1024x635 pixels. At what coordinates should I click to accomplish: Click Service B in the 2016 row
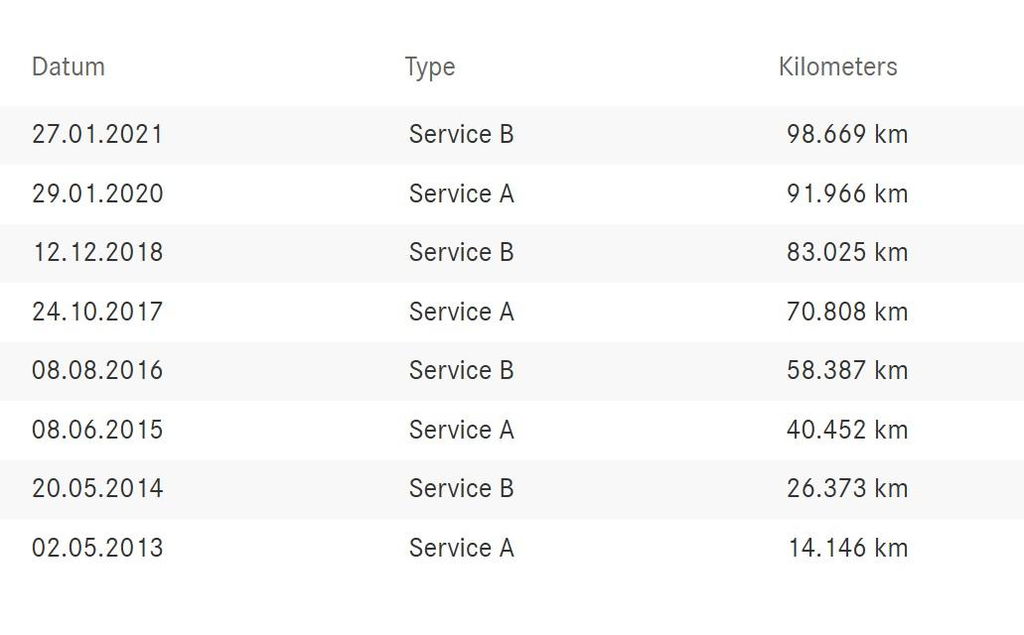tap(461, 370)
